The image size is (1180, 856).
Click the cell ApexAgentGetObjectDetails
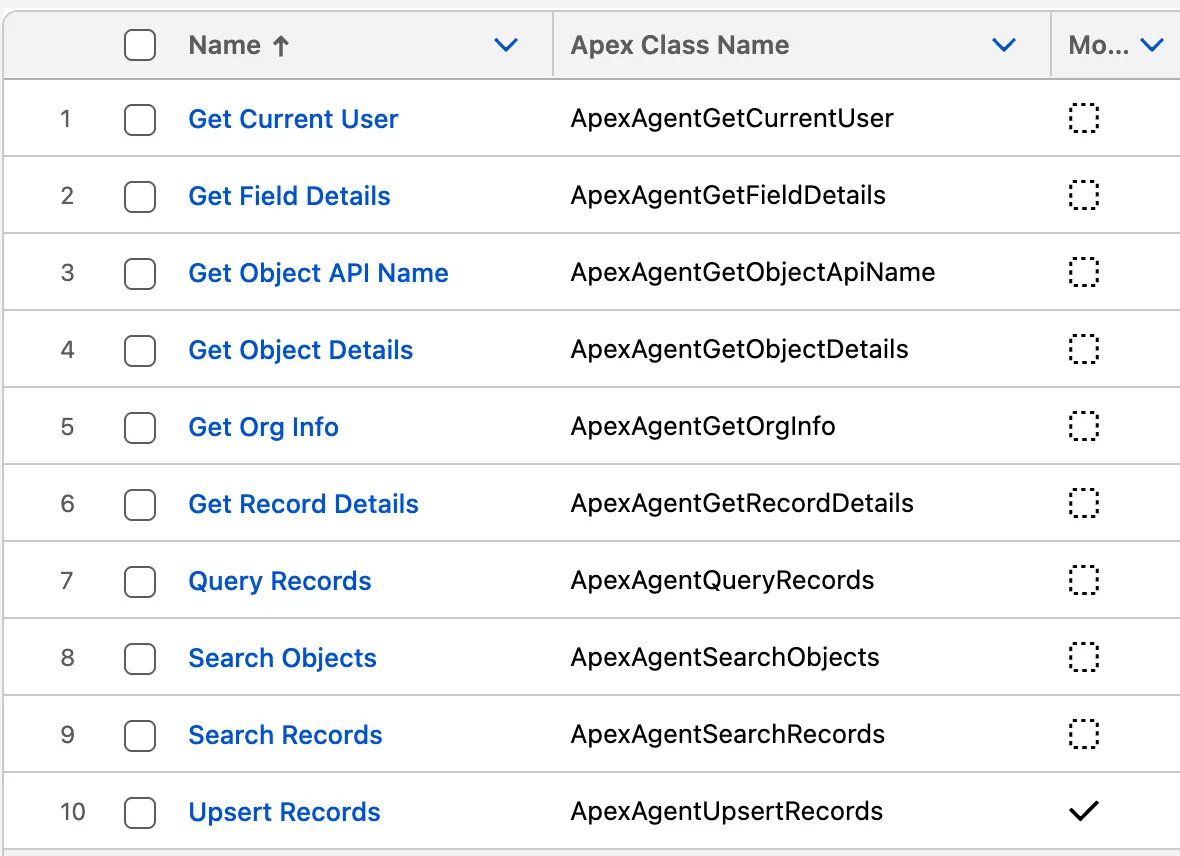tap(739, 349)
